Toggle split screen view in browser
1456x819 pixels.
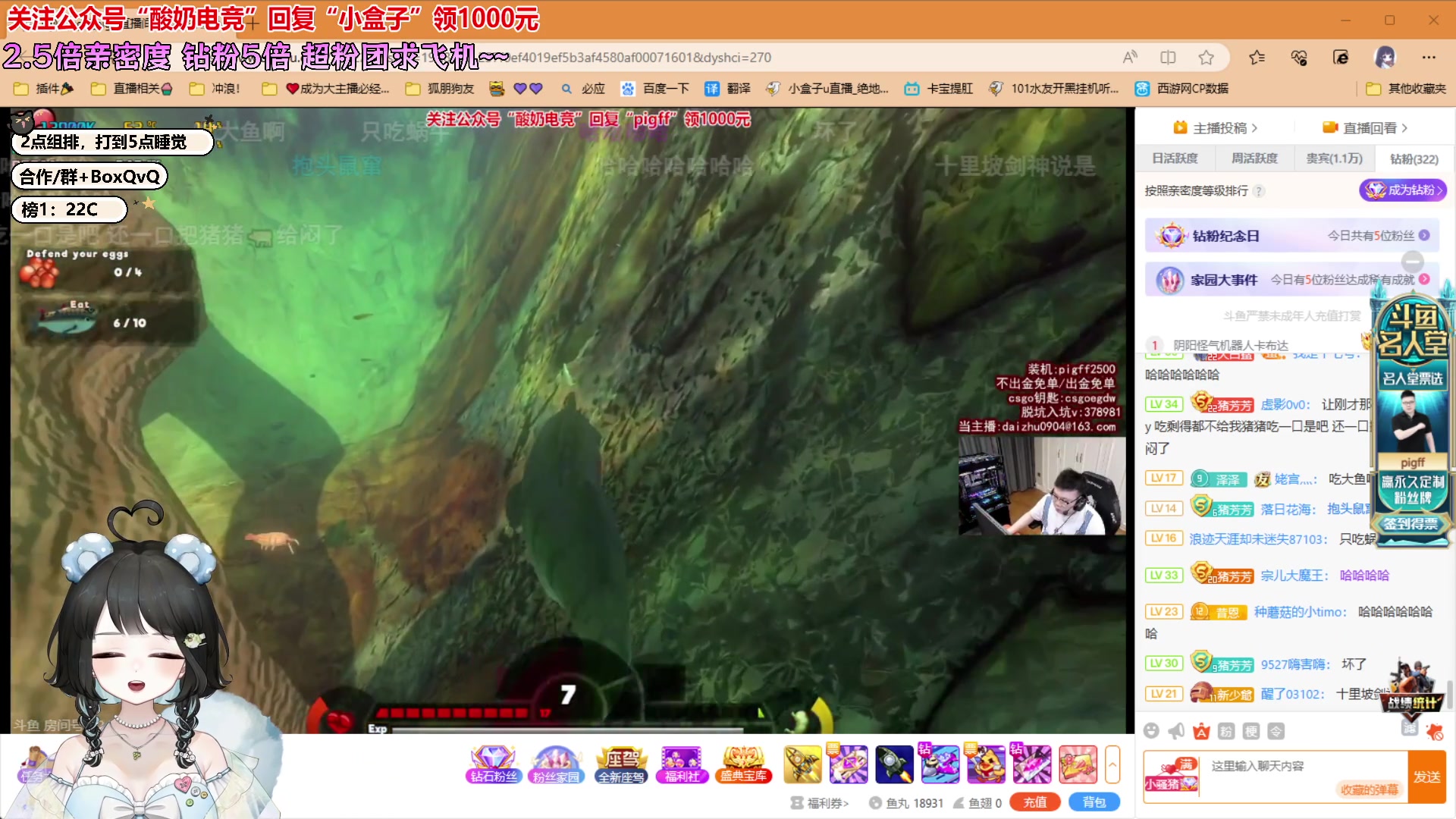point(1168,58)
